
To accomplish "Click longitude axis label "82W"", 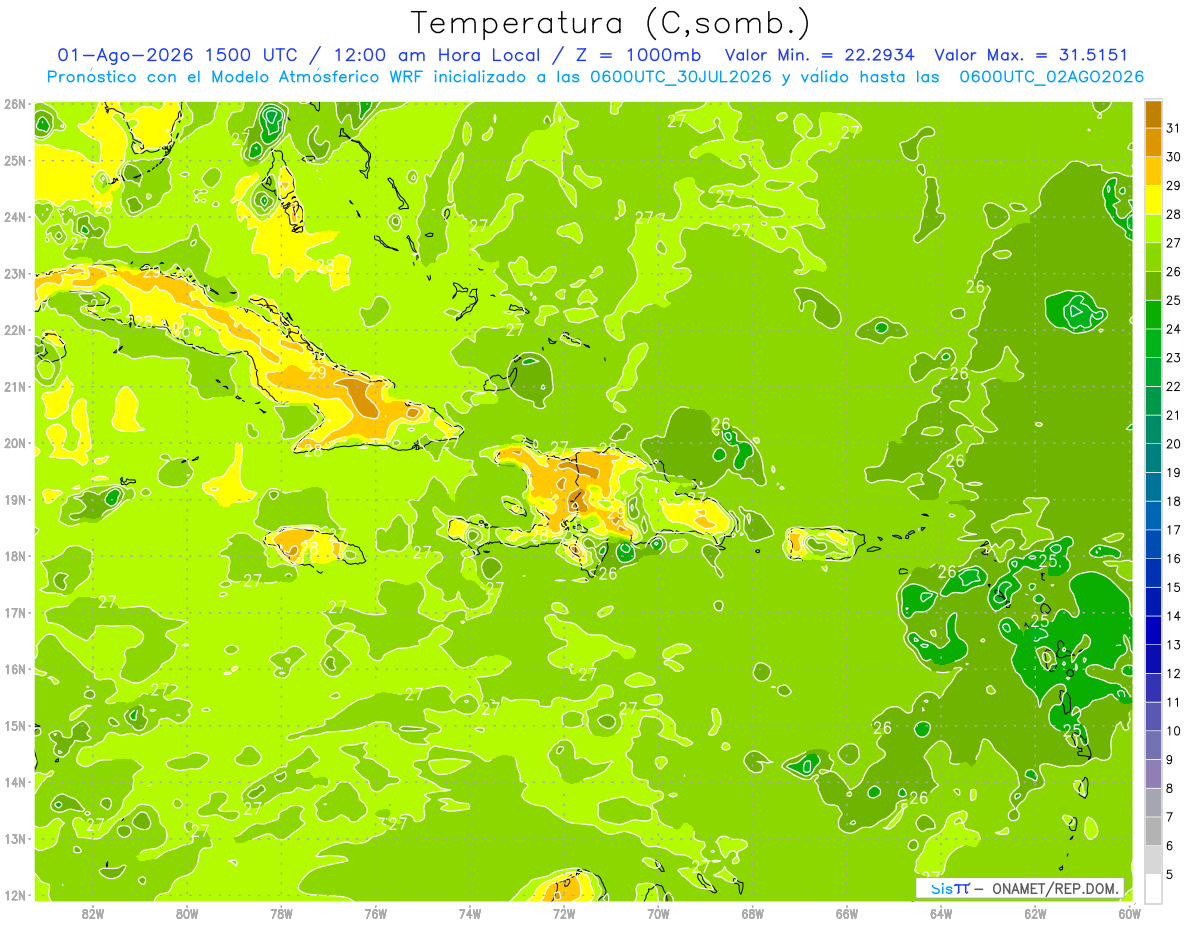I will point(93,914).
